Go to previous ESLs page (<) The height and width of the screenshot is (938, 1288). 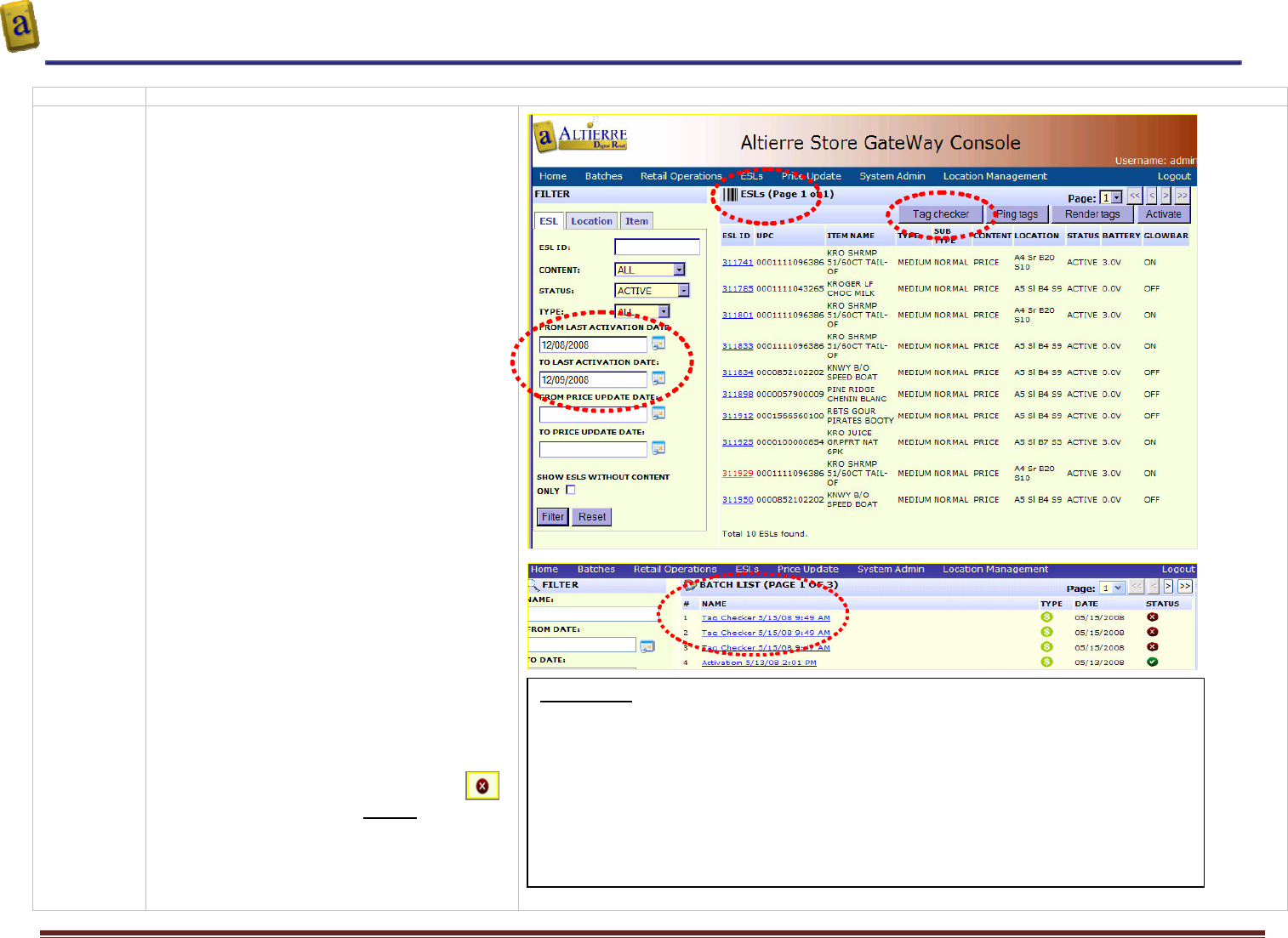pos(1152,196)
